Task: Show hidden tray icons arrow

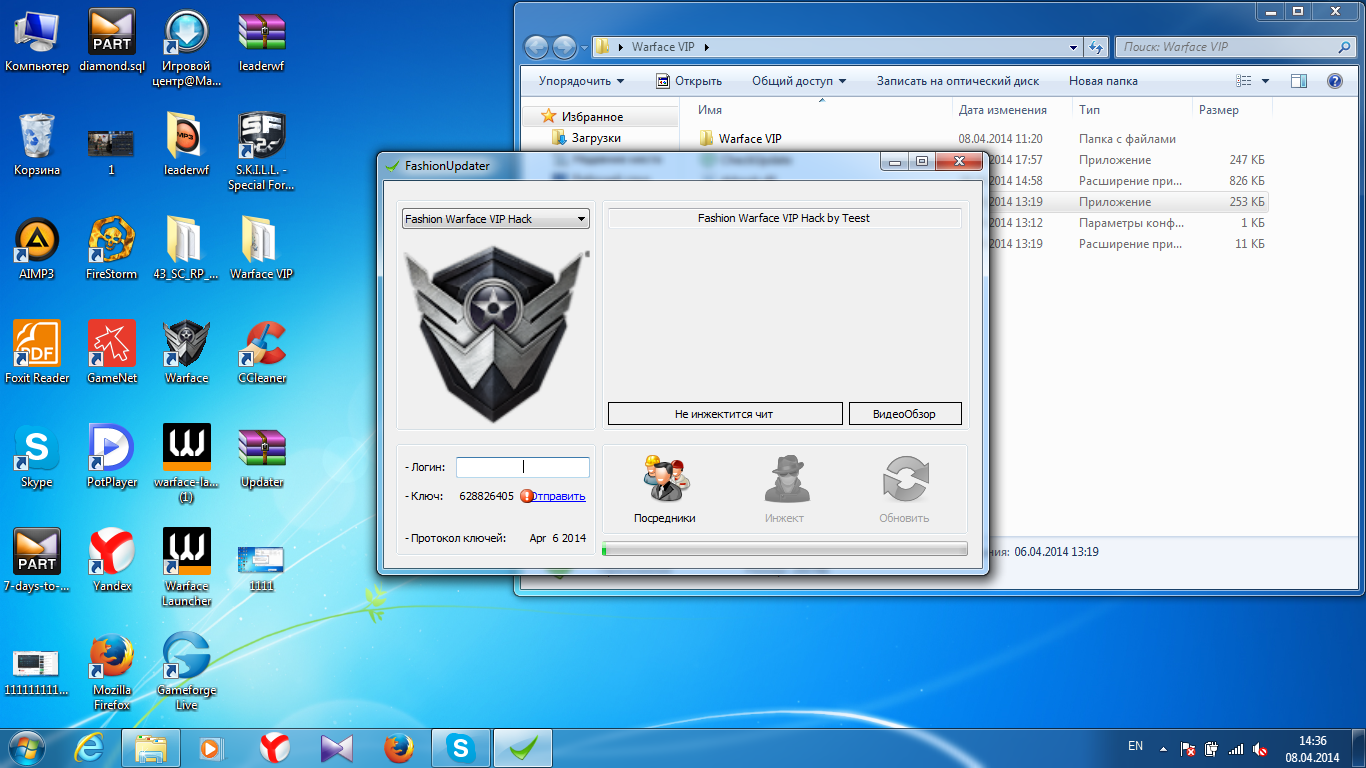Action: point(1163,747)
